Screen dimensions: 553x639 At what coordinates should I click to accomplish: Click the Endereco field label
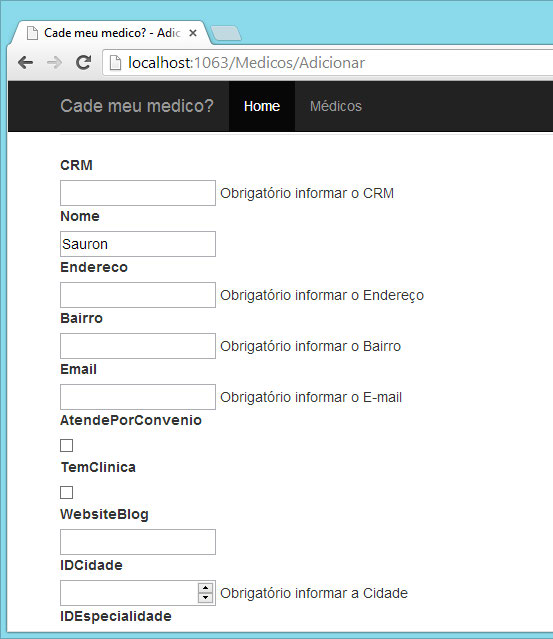click(94, 267)
